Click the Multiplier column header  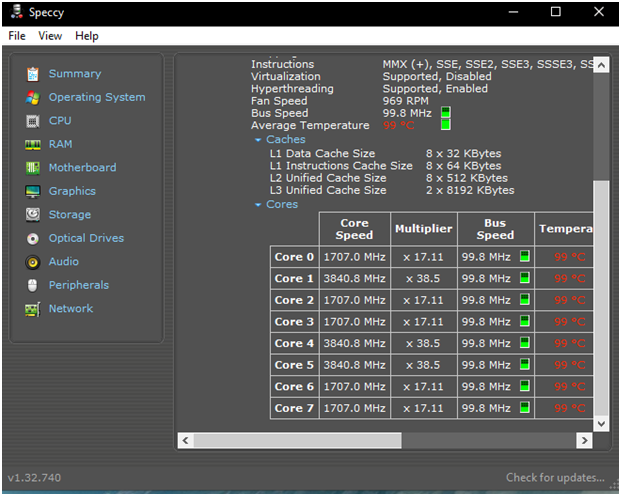point(424,229)
